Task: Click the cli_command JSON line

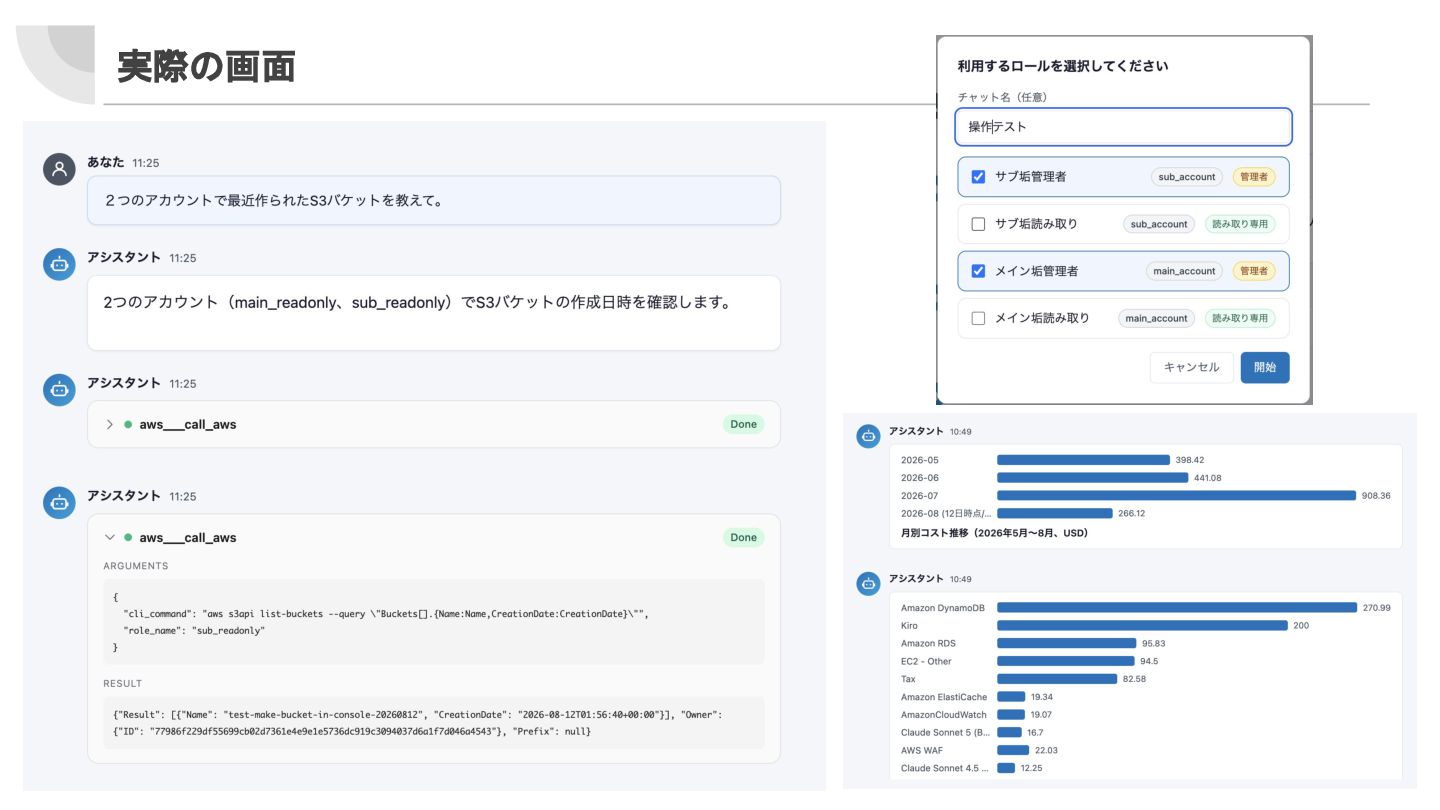Action: click(386, 613)
